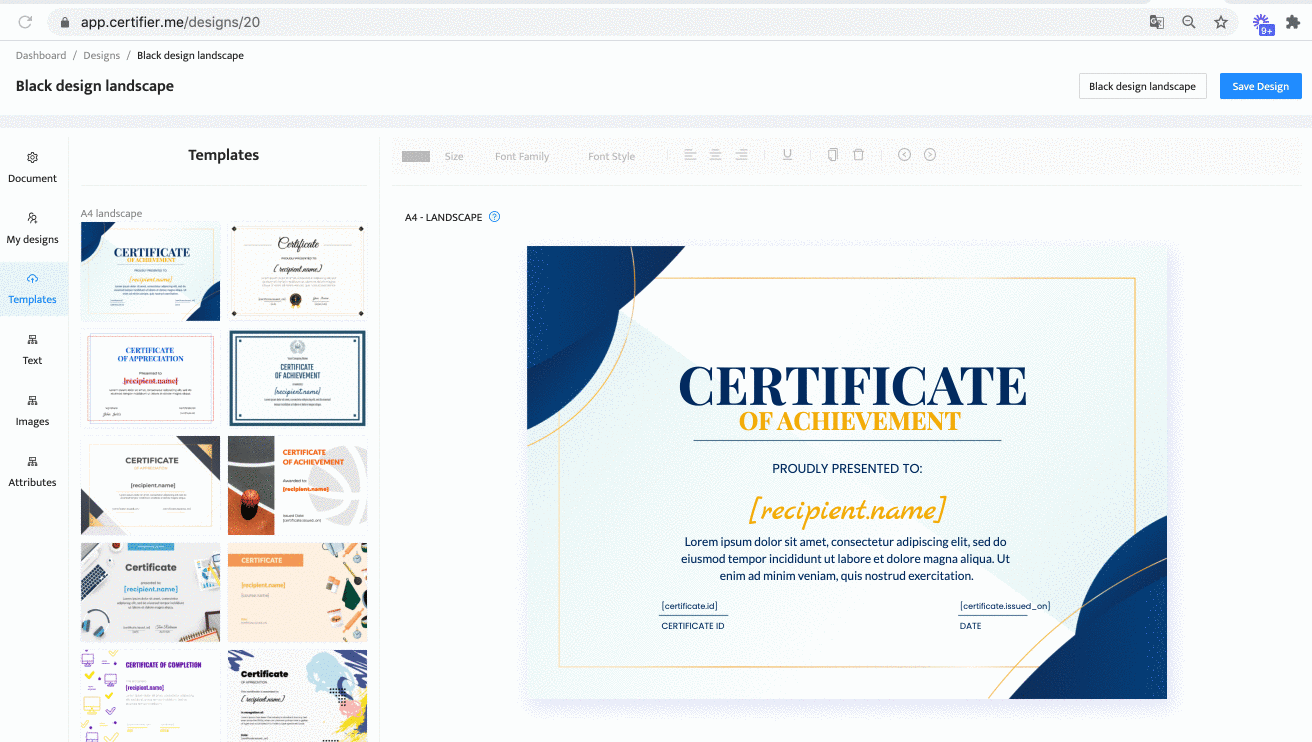Select the basketball Certificate of Achievement template

(x=298, y=486)
